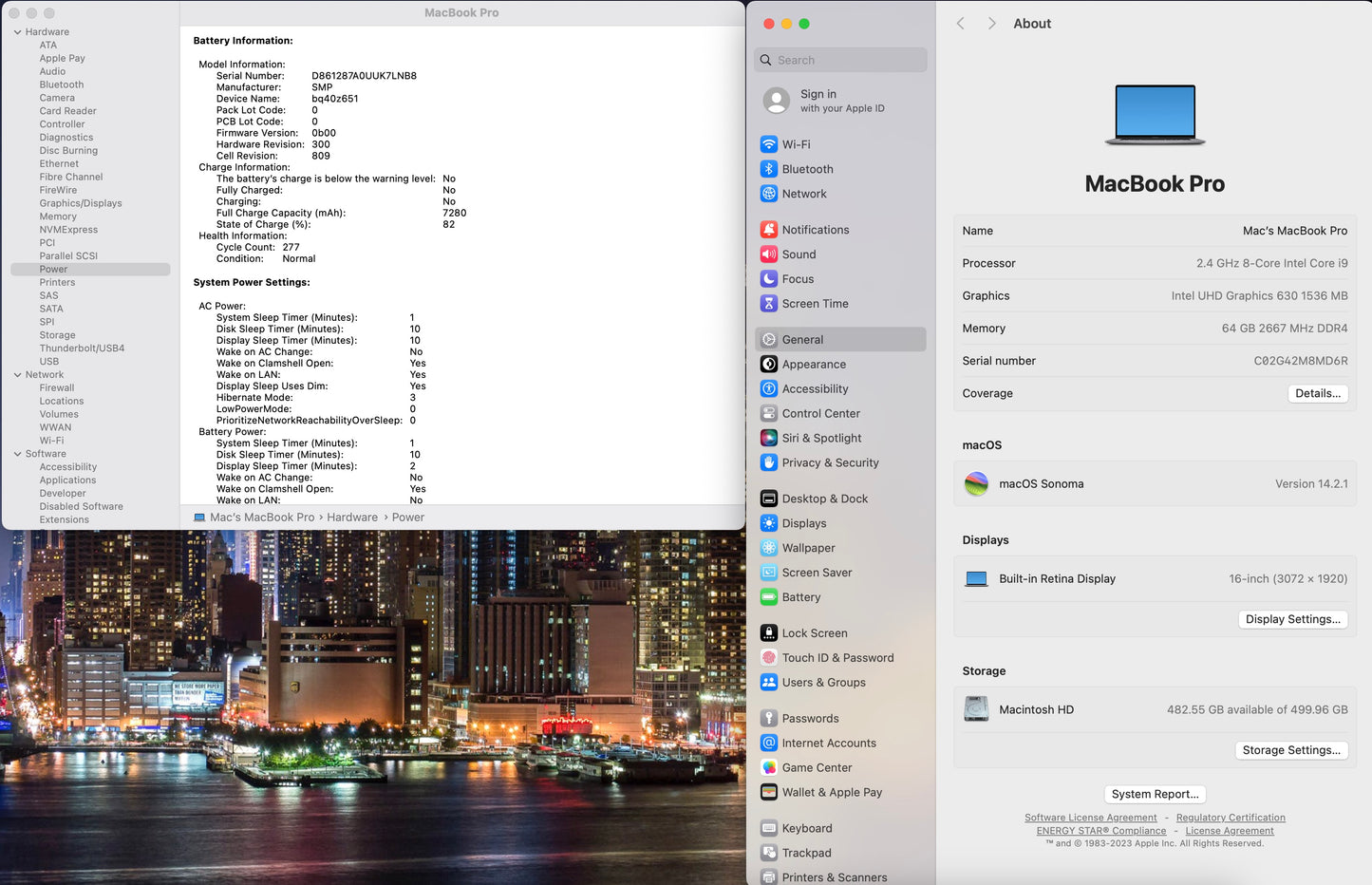This screenshot has width=1372, height=885.
Task: Sign in with your Apple ID
Action: tap(840, 101)
